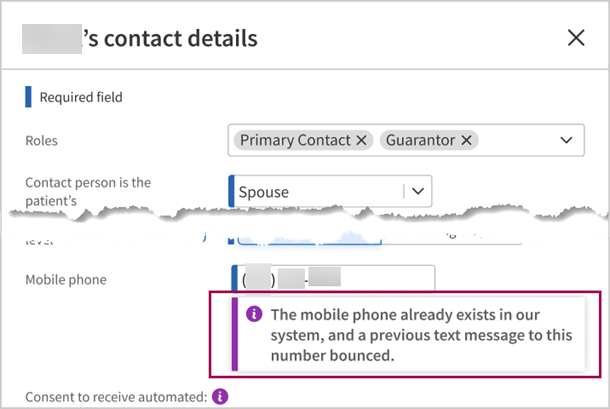Click the Roles label
This screenshot has width=610, height=409.
click(x=42, y=140)
